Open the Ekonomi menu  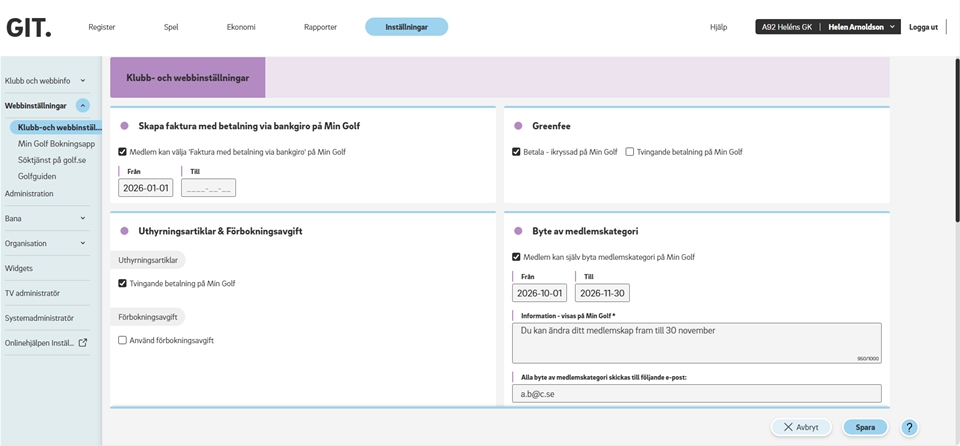coord(240,27)
